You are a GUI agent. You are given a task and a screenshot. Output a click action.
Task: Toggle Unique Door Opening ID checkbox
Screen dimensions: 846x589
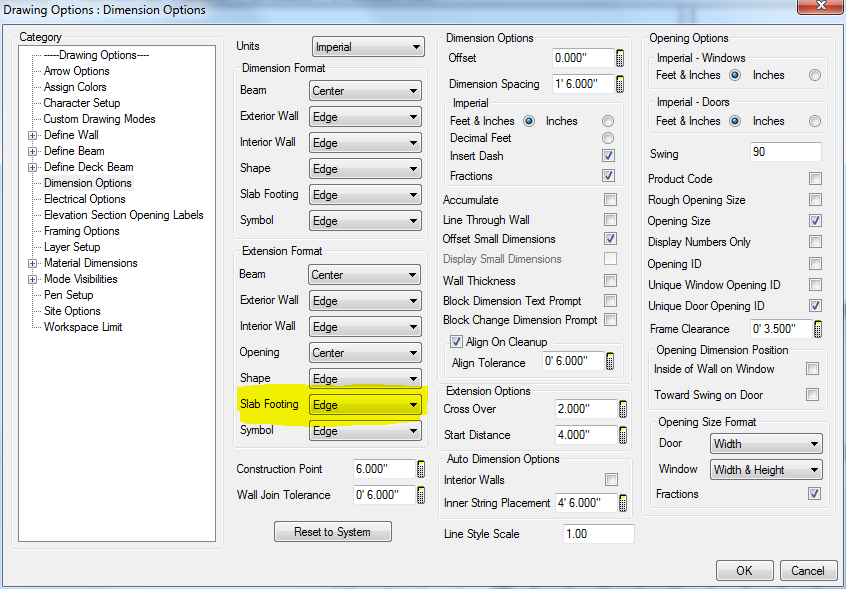point(815,306)
